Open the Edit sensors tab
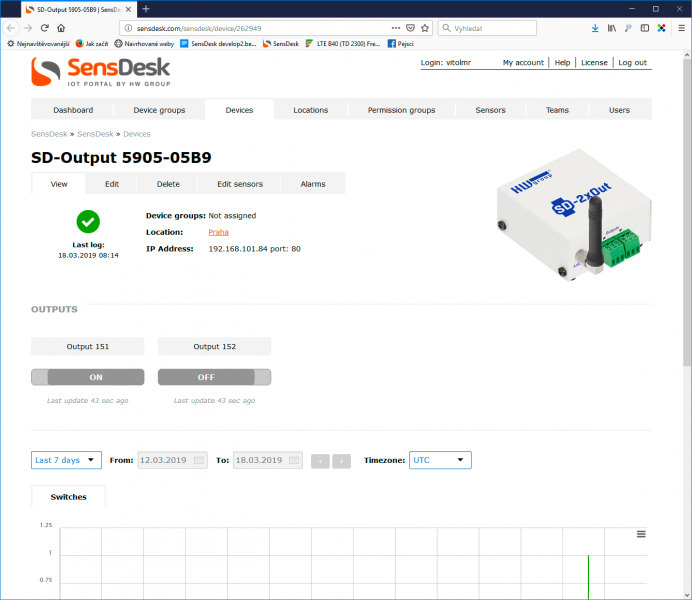This screenshot has height=600, width=692. click(x=240, y=184)
